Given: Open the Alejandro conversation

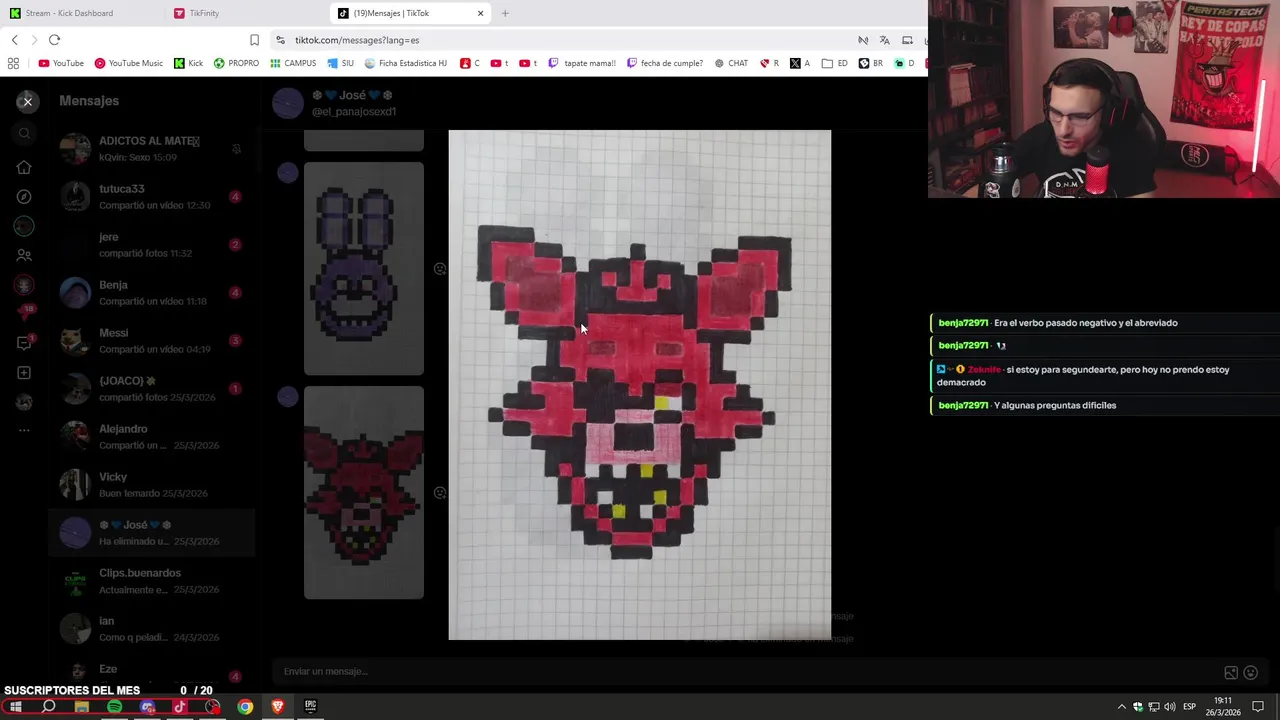Looking at the screenshot, I should [152, 437].
